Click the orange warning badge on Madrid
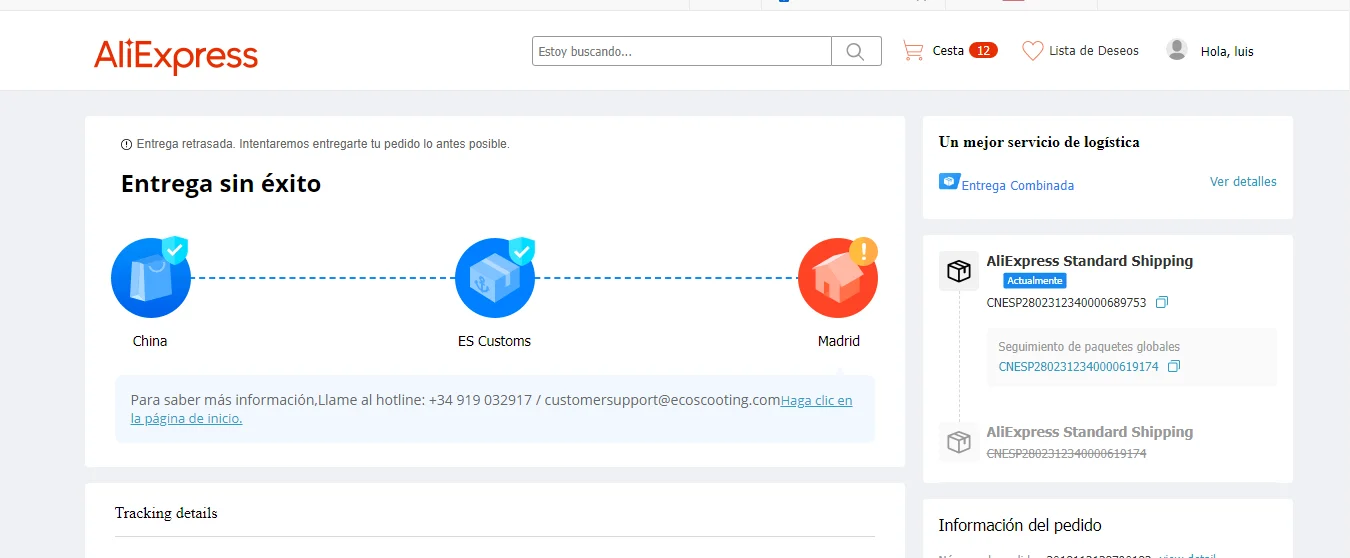 click(x=863, y=250)
